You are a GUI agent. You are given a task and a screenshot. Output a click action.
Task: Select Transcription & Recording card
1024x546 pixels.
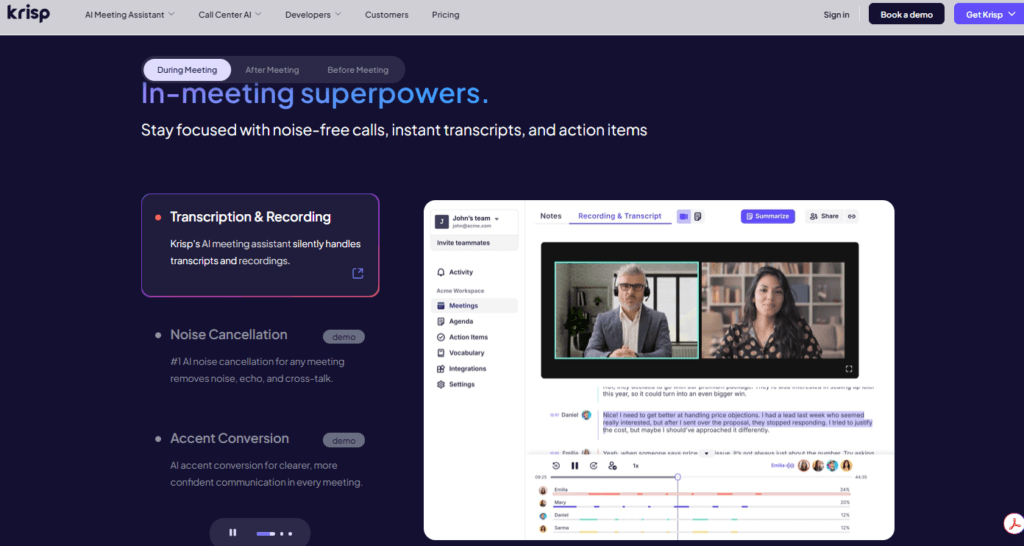point(260,245)
